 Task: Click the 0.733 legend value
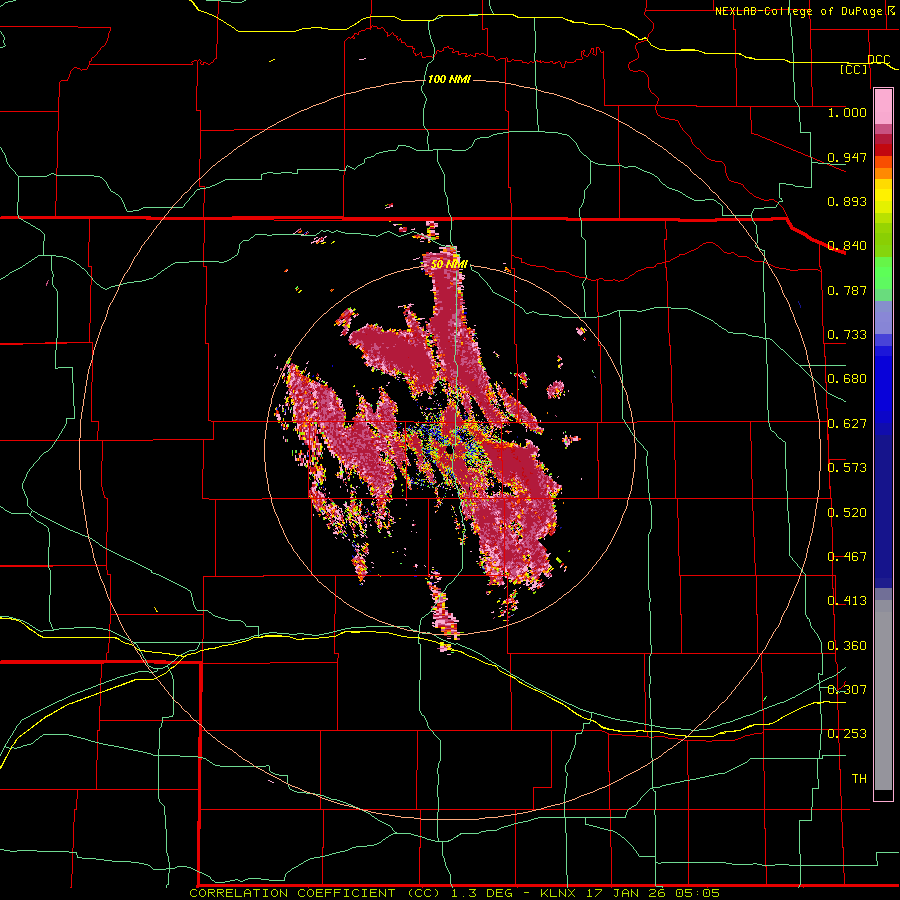click(x=847, y=335)
